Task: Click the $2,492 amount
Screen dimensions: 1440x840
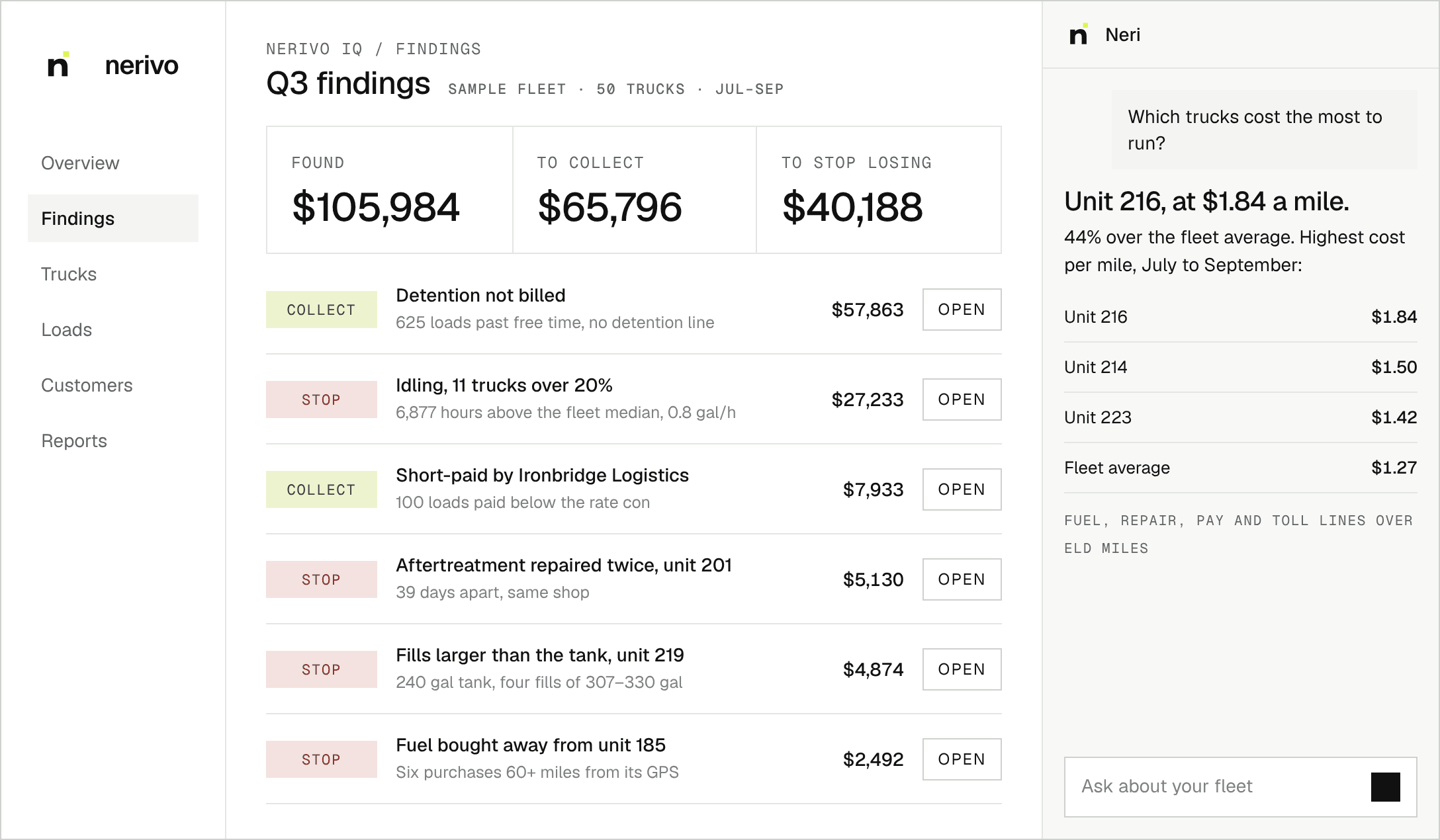Action: click(x=873, y=759)
